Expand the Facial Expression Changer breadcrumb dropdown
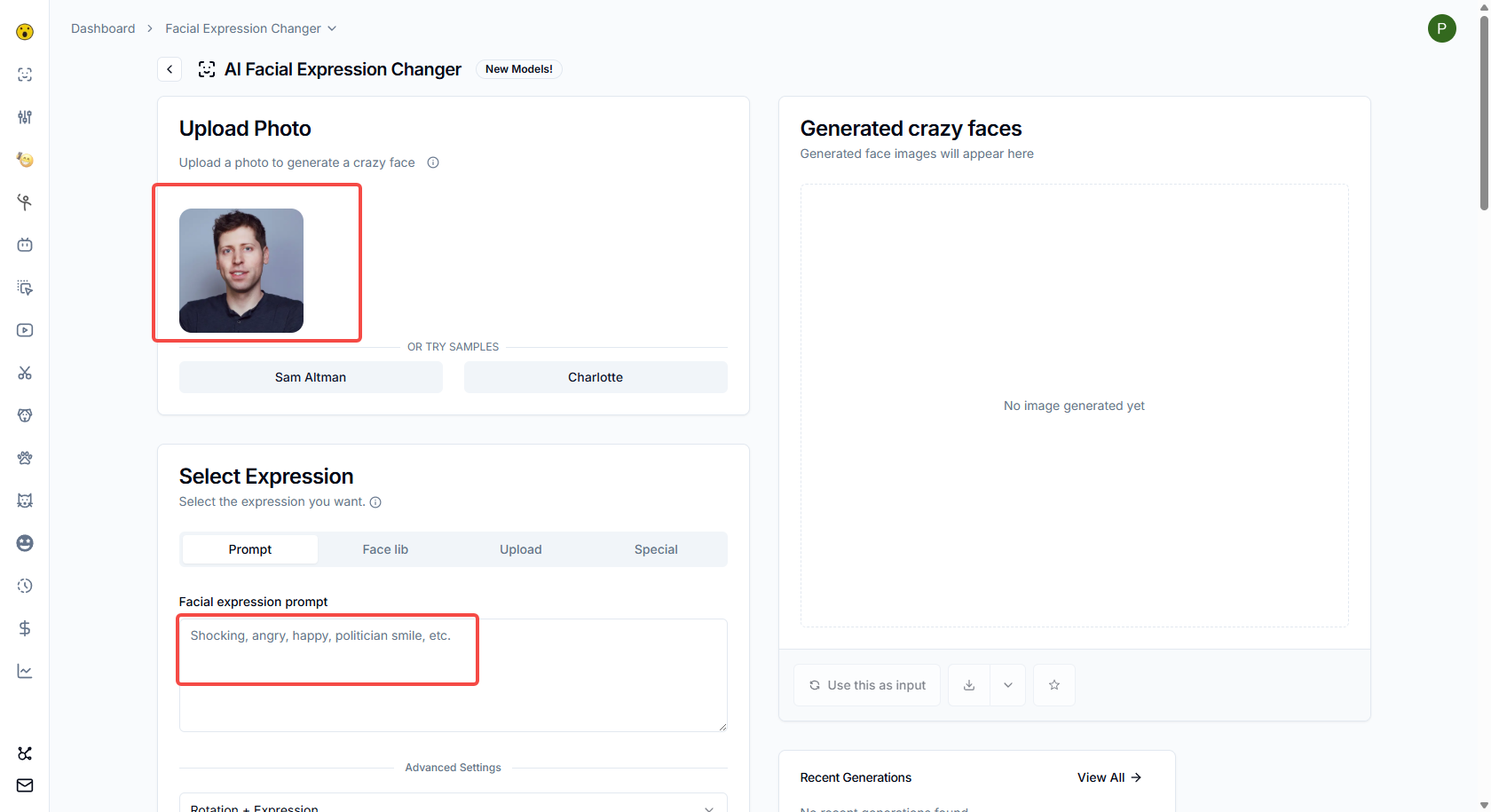 (332, 28)
